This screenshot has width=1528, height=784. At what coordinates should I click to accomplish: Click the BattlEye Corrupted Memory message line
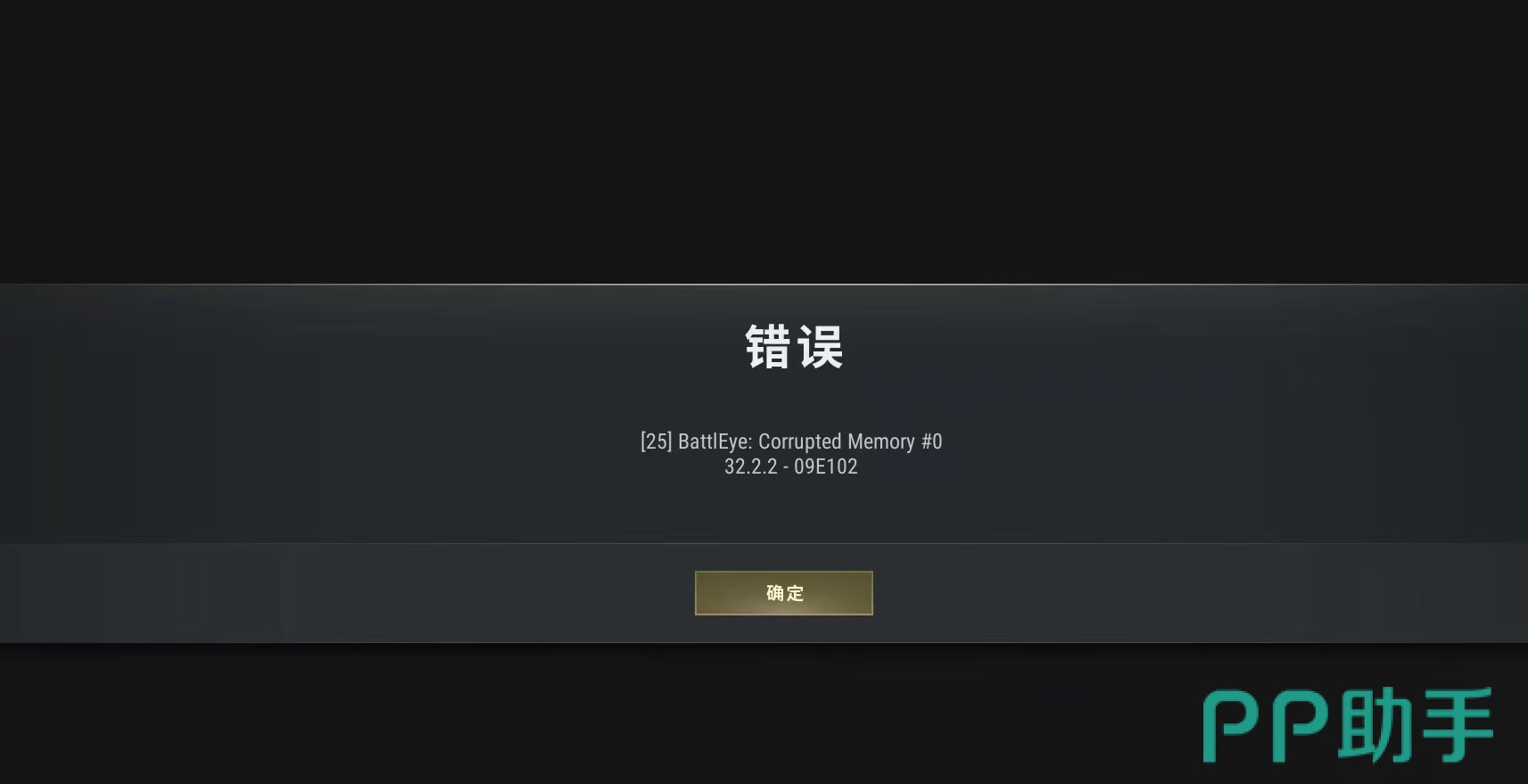pyautogui.click(x=791, y=442)
